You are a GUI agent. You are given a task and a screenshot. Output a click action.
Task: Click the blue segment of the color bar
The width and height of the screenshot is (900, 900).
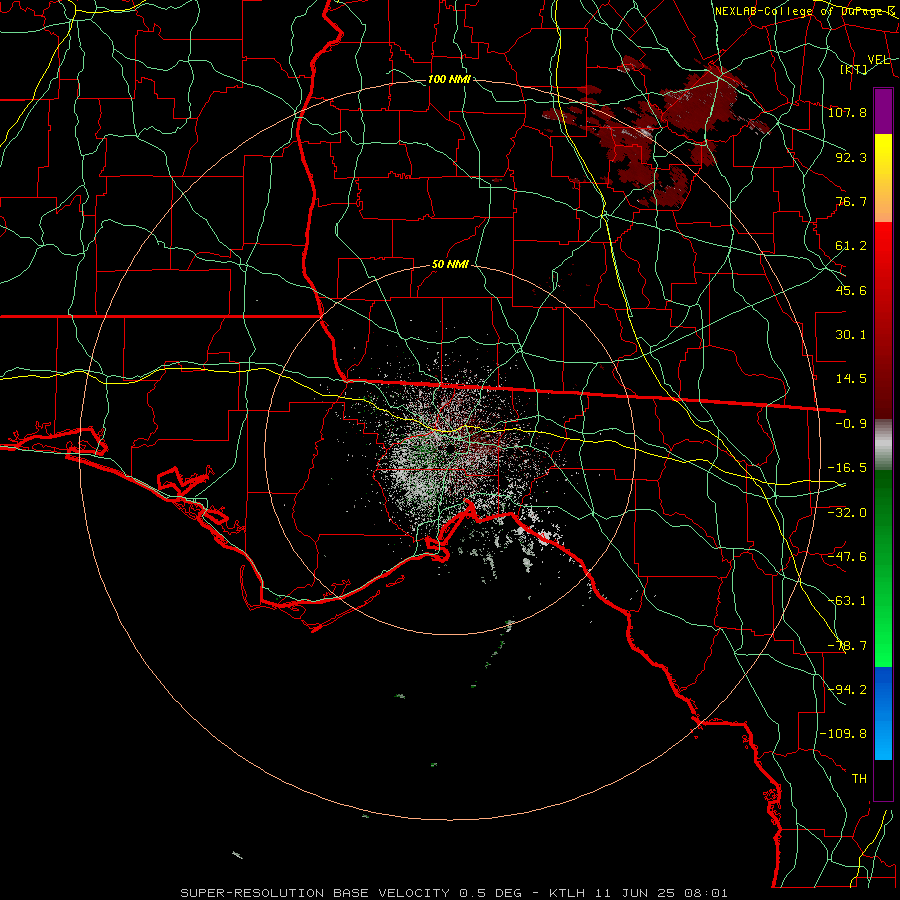[x=883, y=713]
